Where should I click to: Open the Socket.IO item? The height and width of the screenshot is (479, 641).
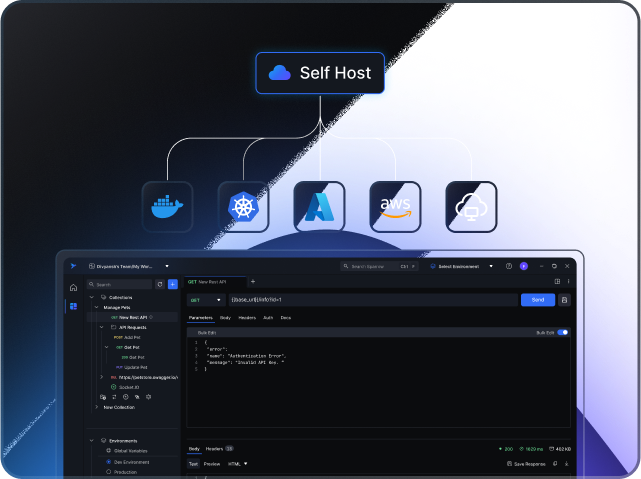(126, 387)
